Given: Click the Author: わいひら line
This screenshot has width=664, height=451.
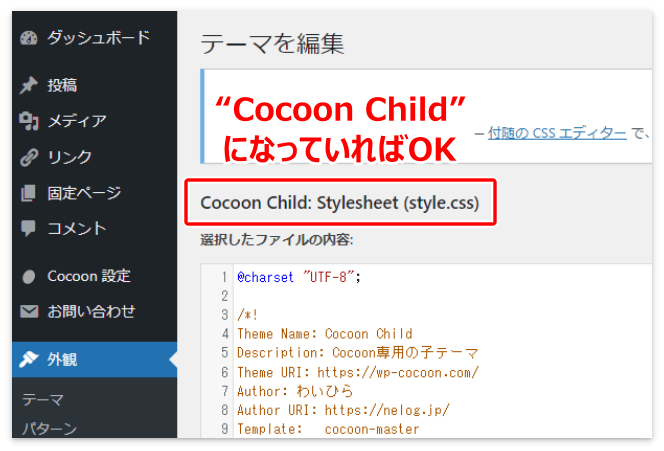Looking at the screenshot, I should point(295,391).
